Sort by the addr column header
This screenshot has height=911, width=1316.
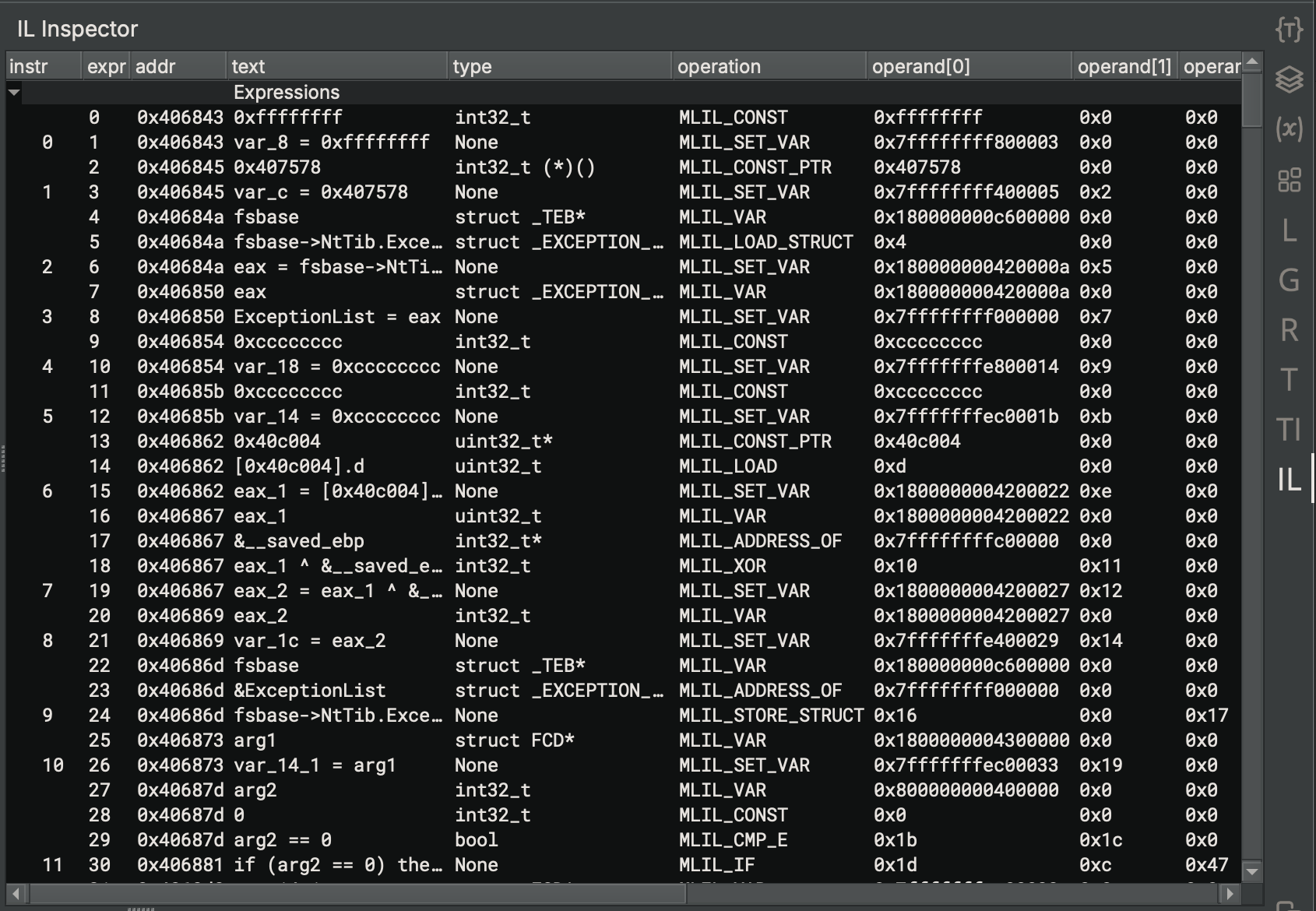pos(179,66)
